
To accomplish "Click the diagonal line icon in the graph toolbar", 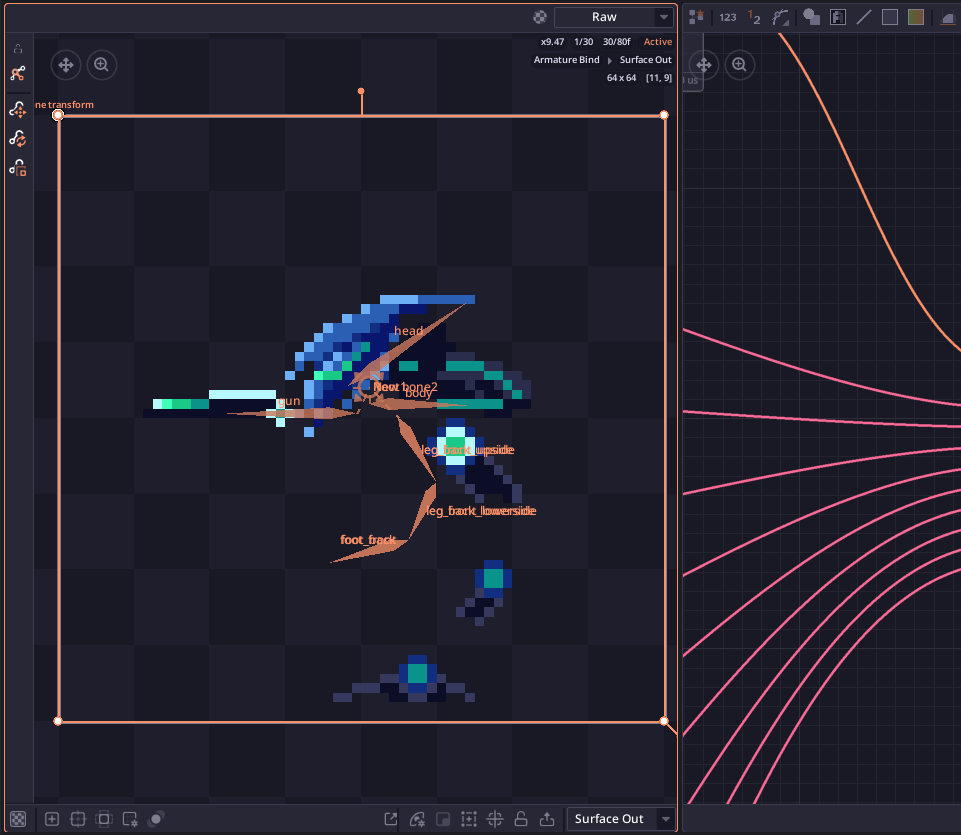I will click(864, 17).
